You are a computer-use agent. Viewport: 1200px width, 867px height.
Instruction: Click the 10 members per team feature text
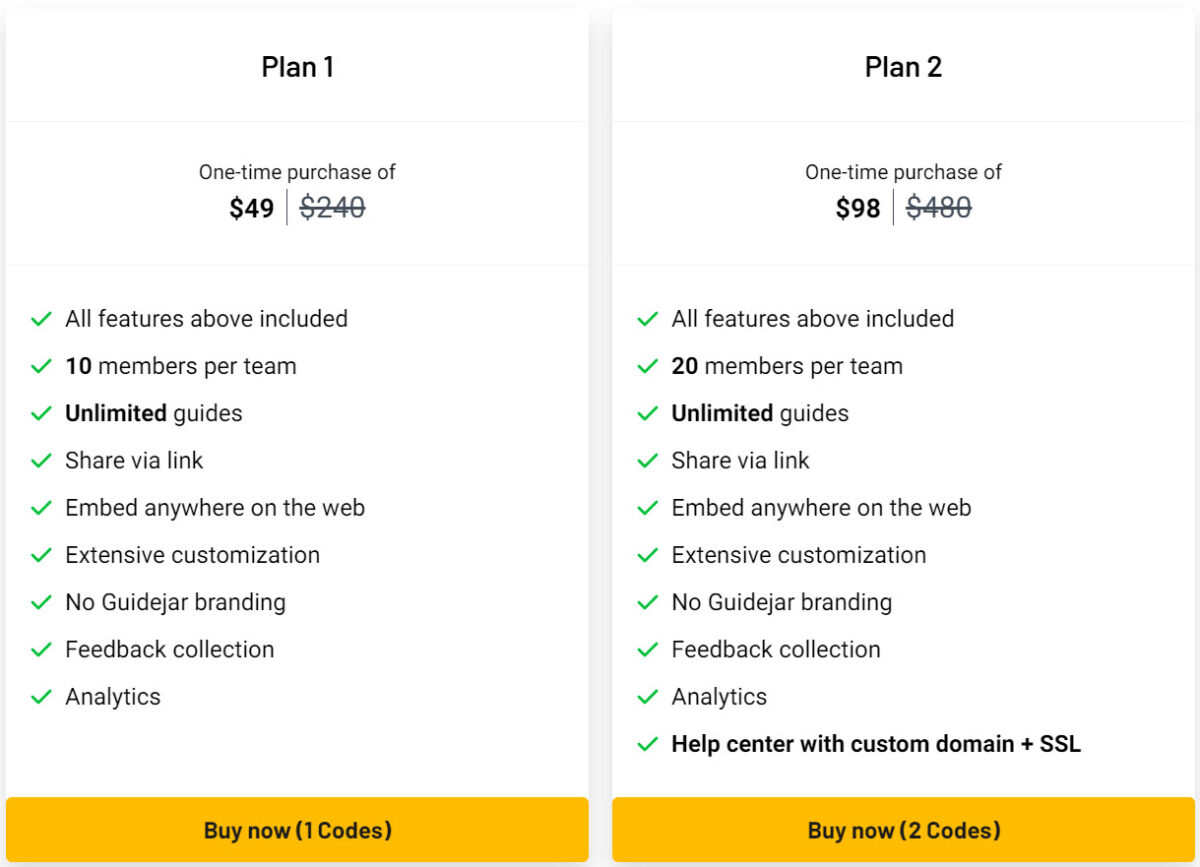pyautogui.click(x=180, y=366)
